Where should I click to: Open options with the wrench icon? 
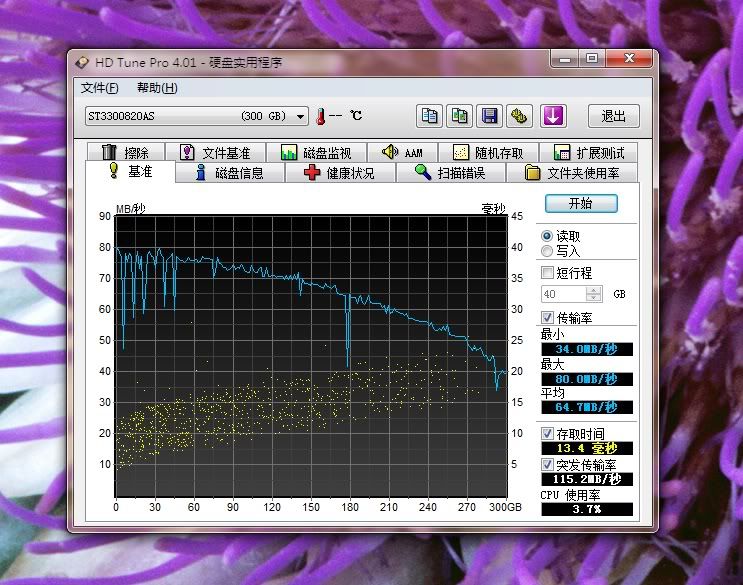point(519,116)
